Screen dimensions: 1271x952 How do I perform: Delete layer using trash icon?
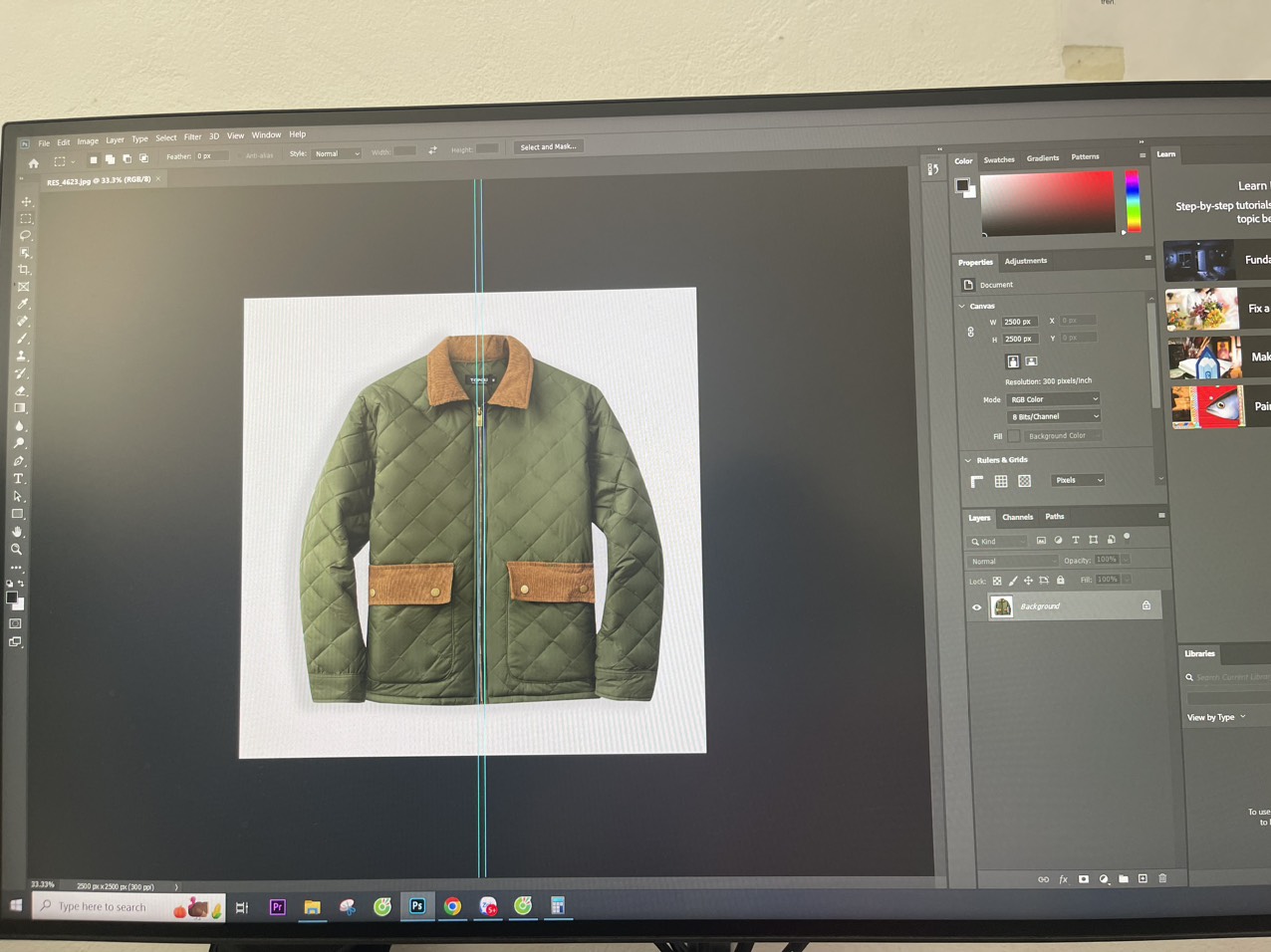[x=1161, y=878]
